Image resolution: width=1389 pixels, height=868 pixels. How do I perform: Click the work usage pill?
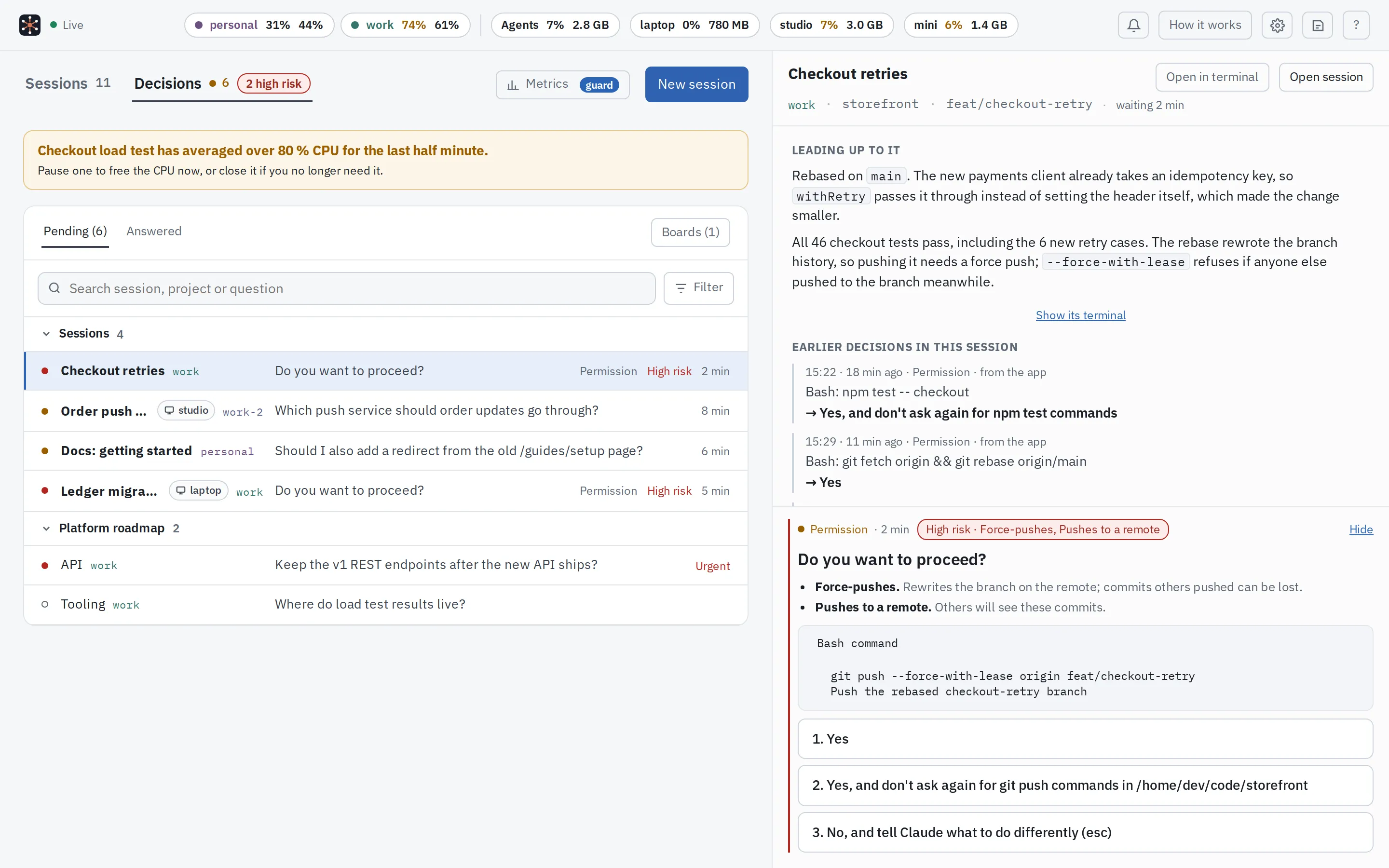pyautogui.click(x=405, y=25)
